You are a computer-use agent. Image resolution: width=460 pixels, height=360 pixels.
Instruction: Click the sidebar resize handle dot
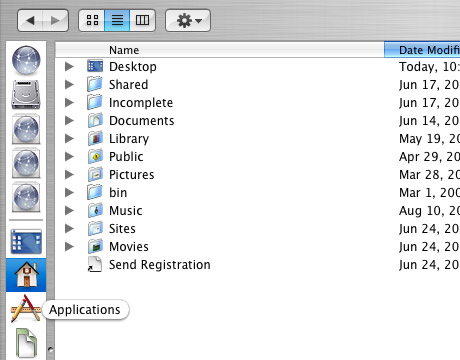point(50,349)
